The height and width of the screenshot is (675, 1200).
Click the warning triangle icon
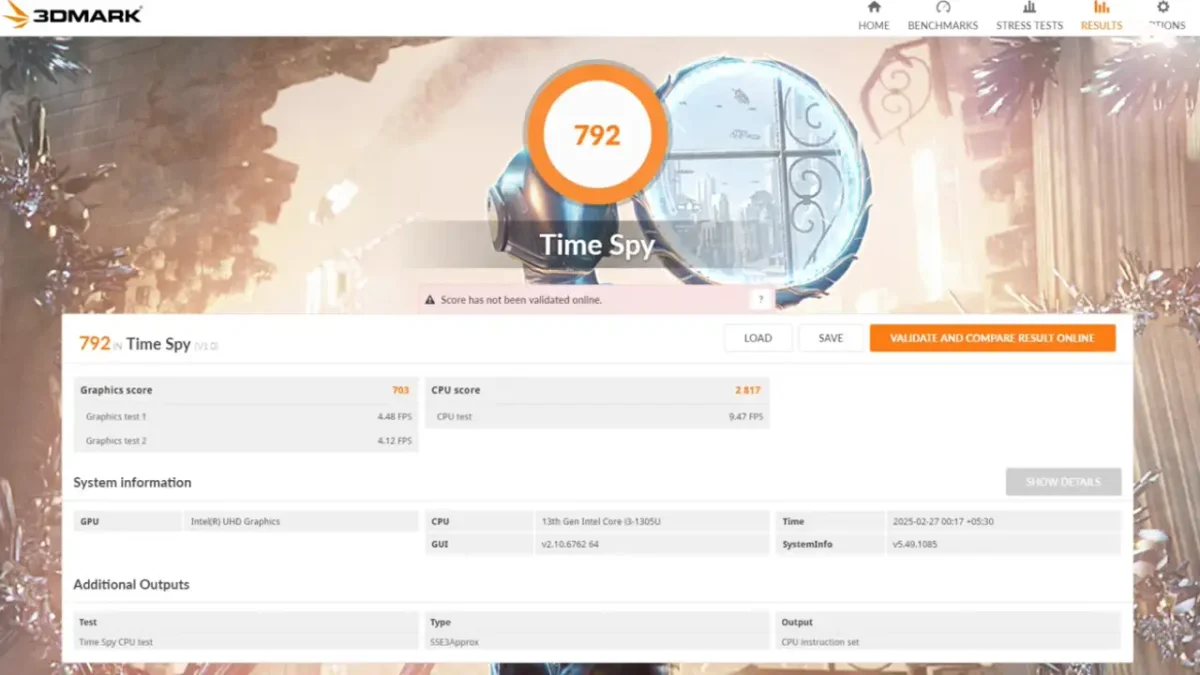tap(430, 299)
